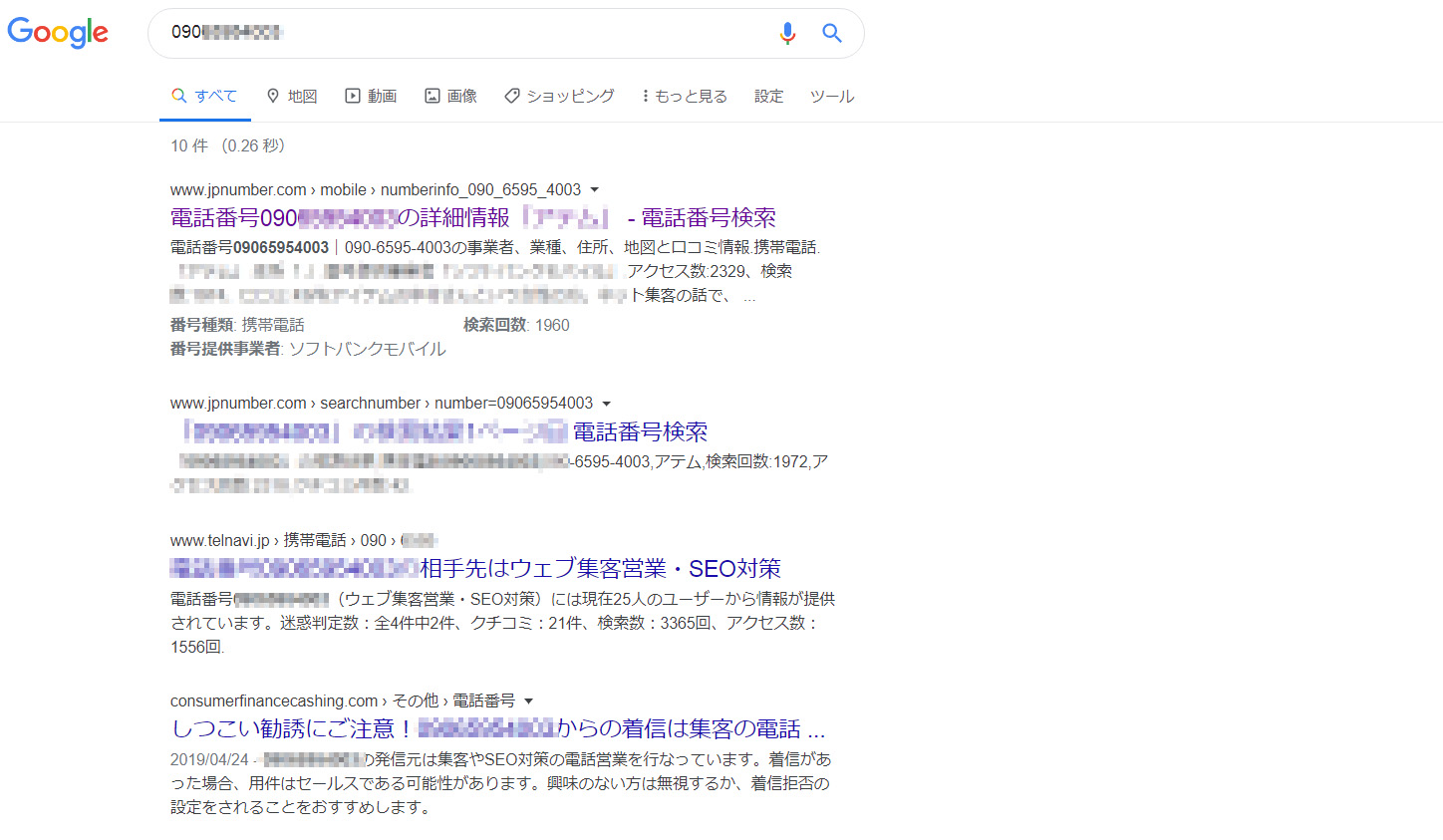Click the result count text 10 件 (0.26 秒)
1443x840 pixels.
(228, 145)
